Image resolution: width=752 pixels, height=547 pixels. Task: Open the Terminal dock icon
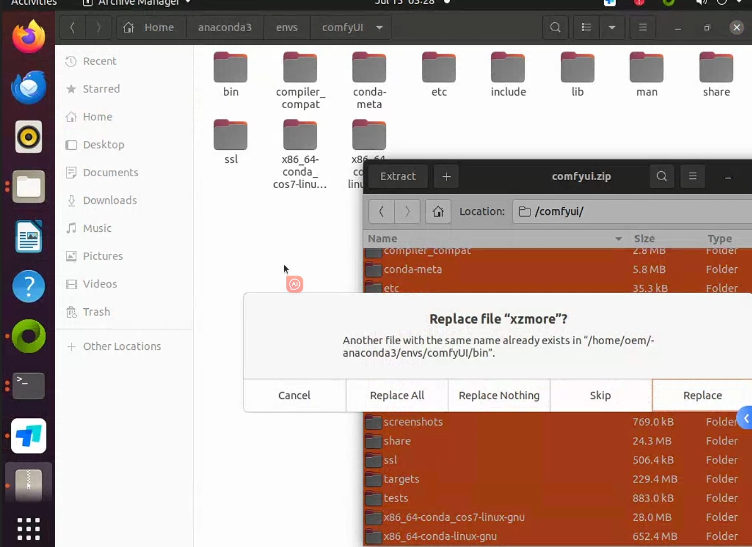tap(28, 385)
